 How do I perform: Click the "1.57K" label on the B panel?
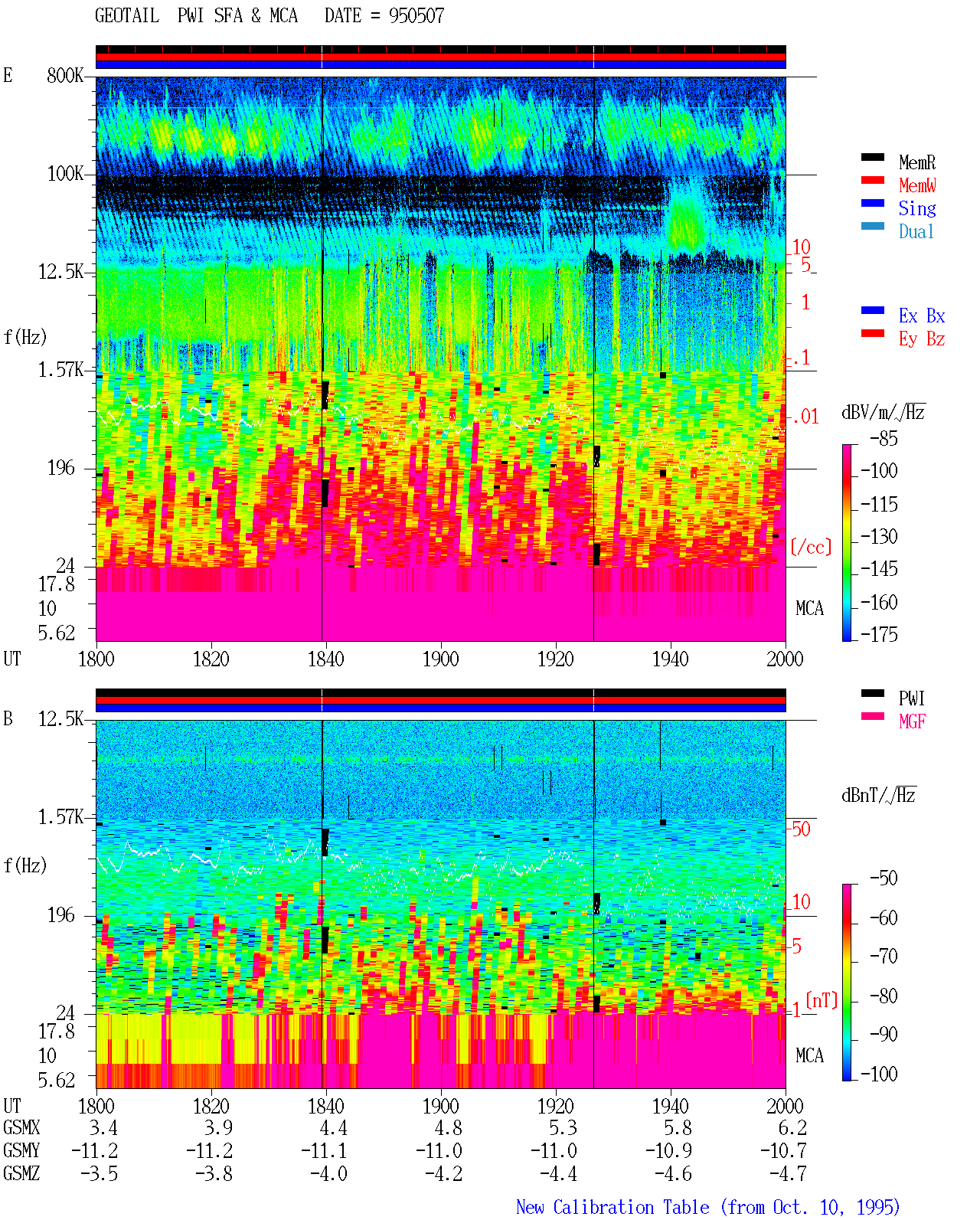[x=60, y=817]
